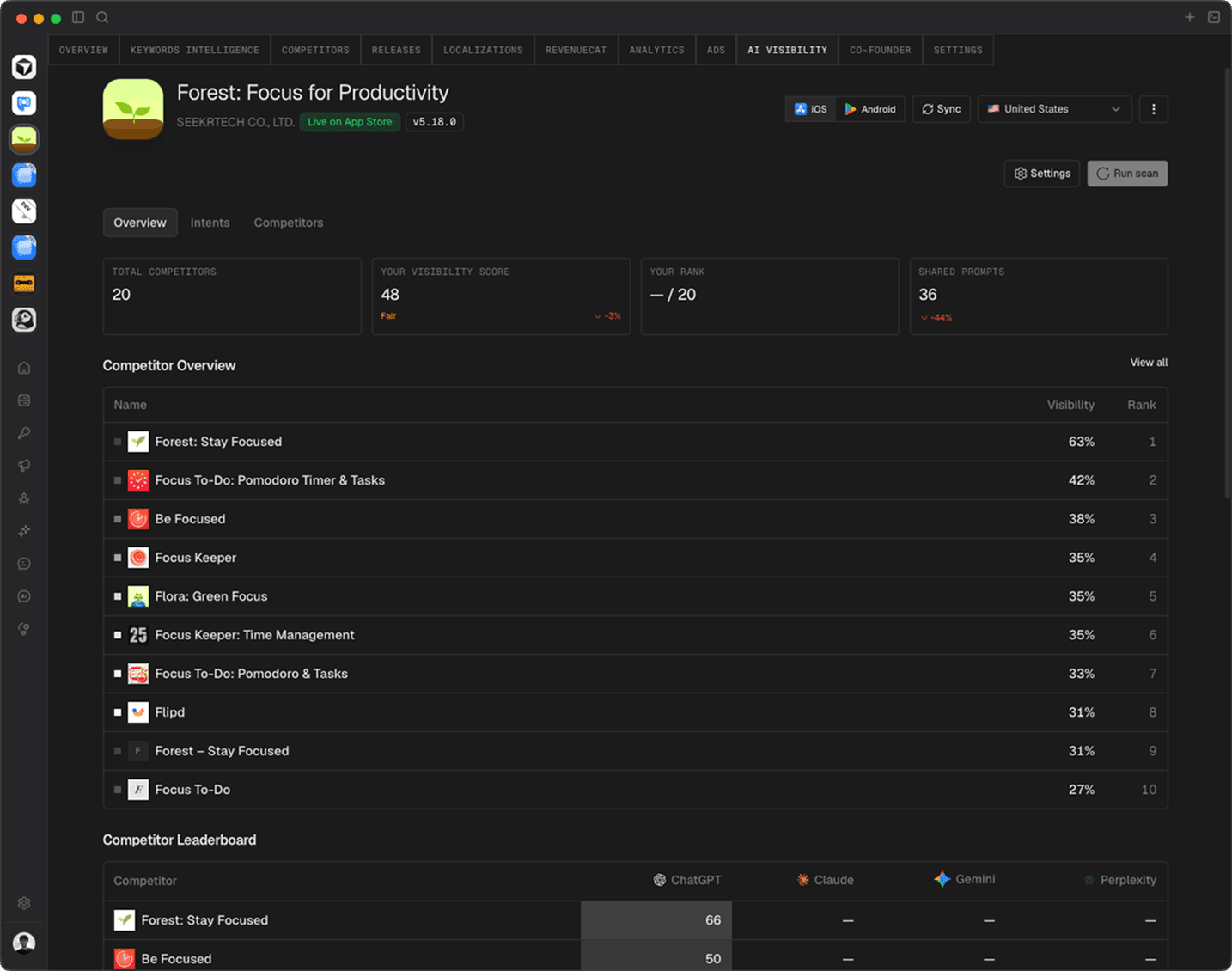Screen dimensions: 1232x971
Task: Open the Keywords Intelligence tab
Action: coord(195,50)
